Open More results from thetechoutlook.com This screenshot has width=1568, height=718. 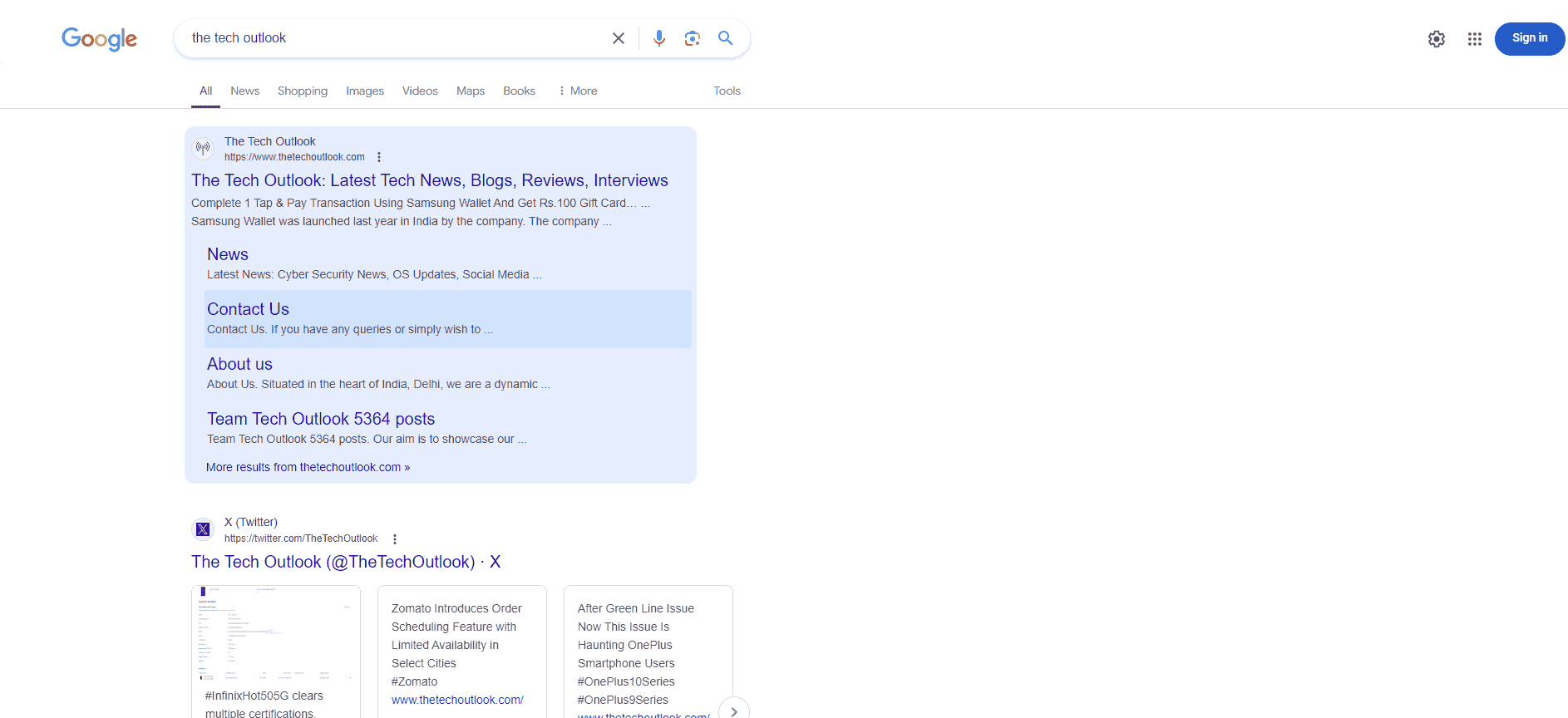click(x=308, y=467)
